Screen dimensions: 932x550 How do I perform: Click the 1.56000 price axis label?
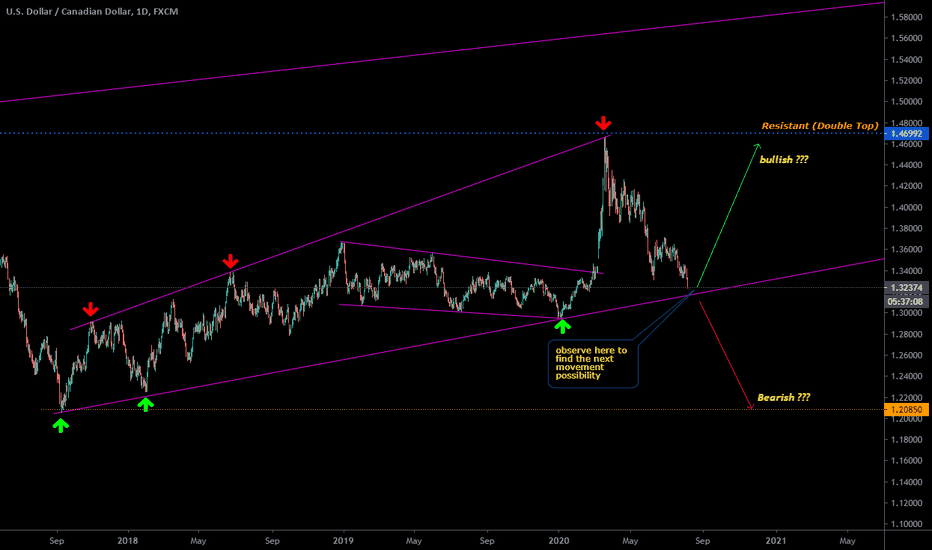[906, 38]
